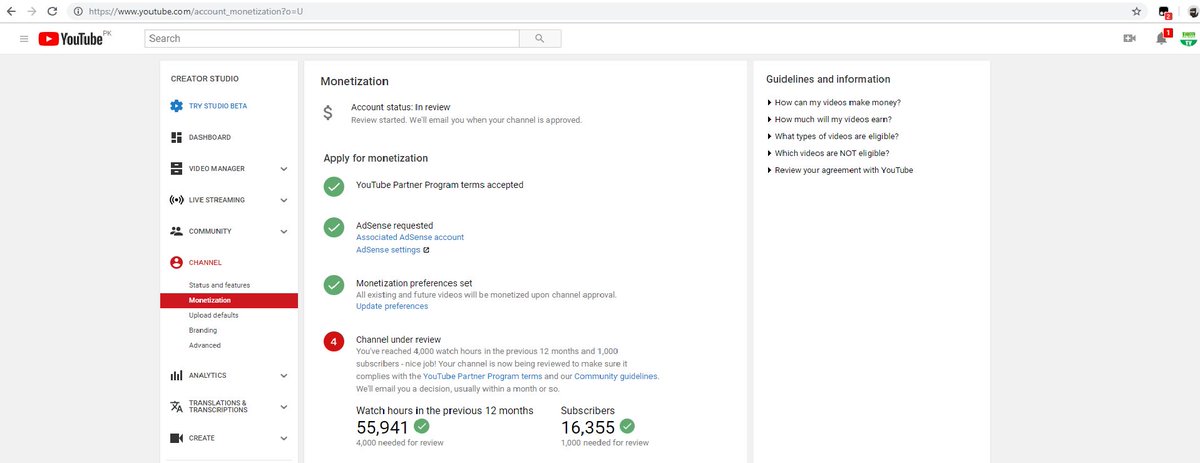Click green check beside 16,355 subscribers
1200x463 pixels.
(627, 426)
